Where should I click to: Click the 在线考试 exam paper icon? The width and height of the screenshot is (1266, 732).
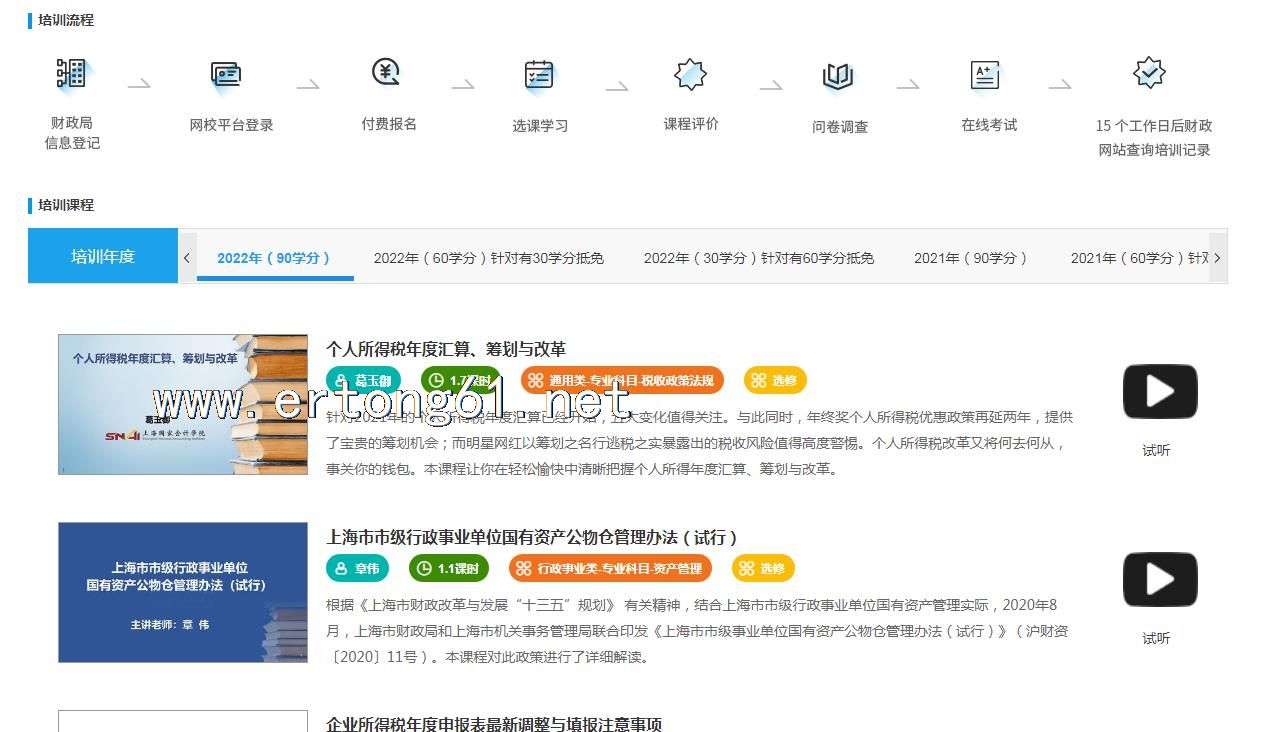(985, 75)
